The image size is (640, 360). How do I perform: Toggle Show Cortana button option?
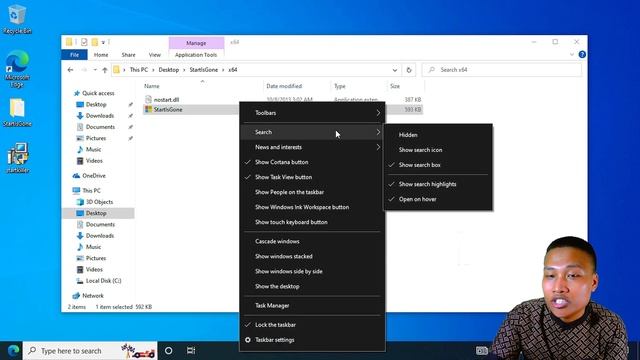312,162
